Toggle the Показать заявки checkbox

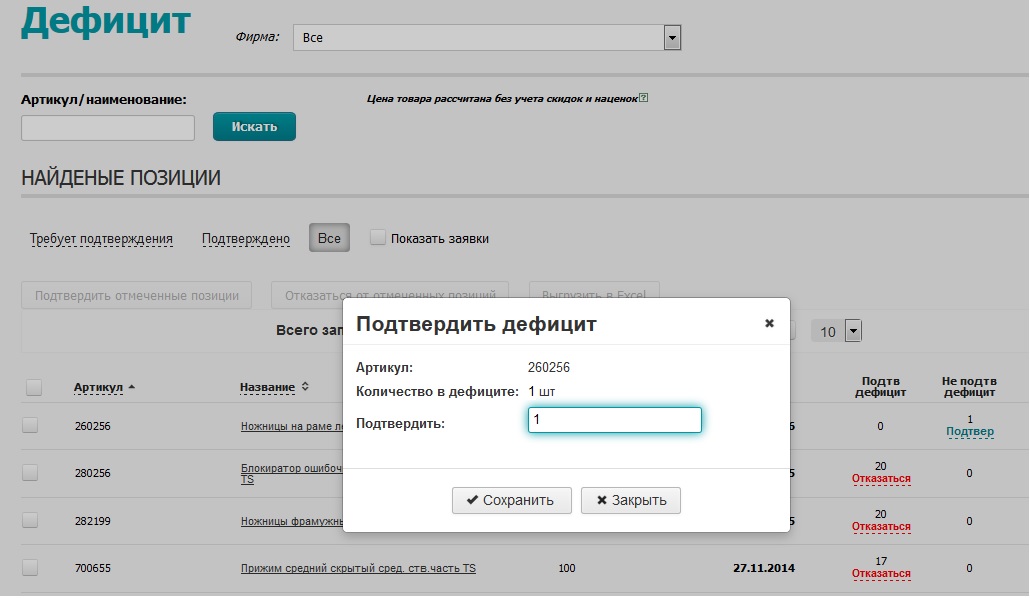378,238
